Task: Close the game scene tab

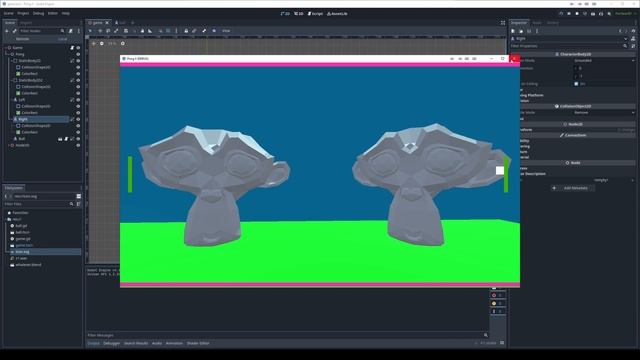Action: coord(107,23)
